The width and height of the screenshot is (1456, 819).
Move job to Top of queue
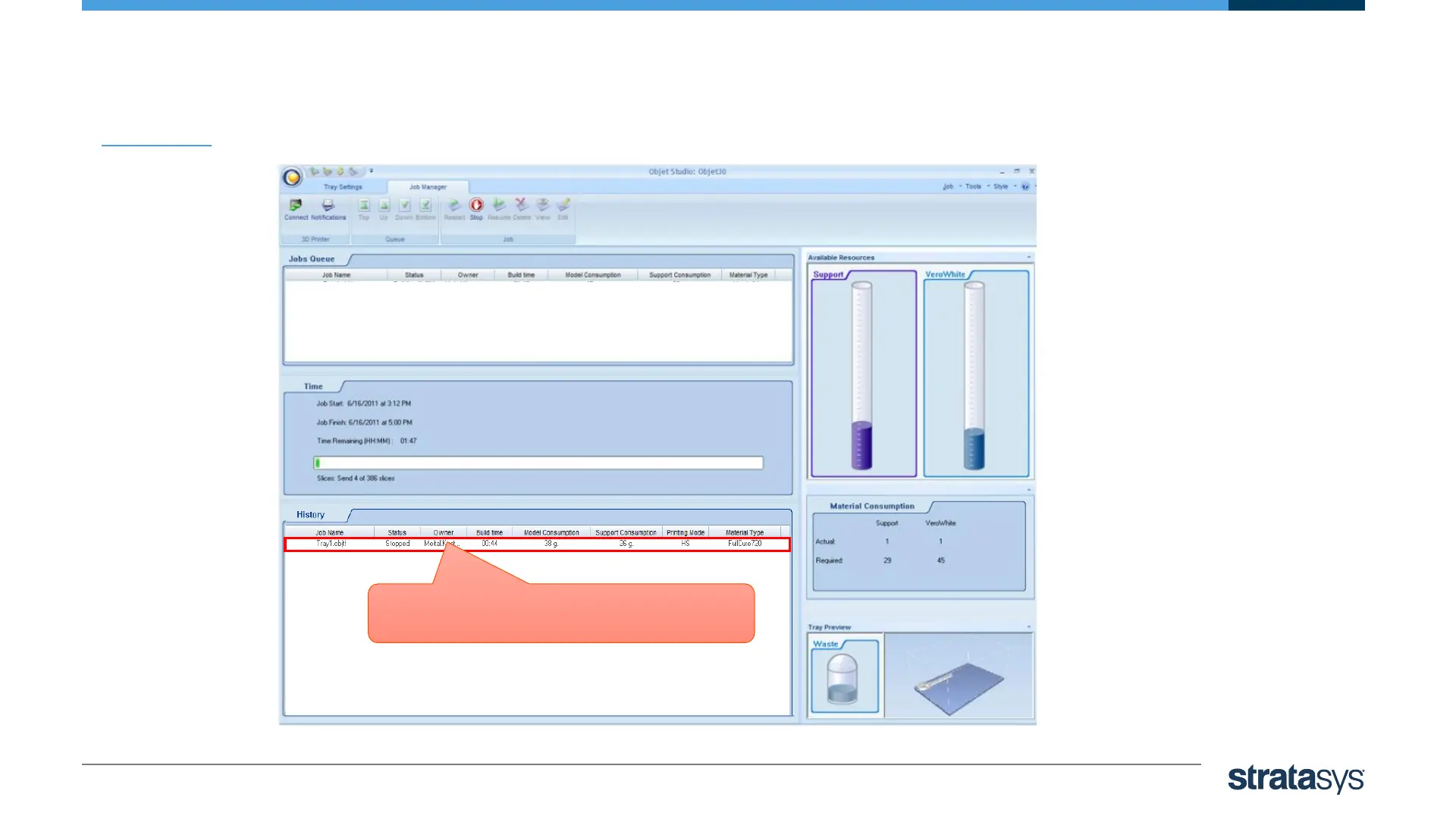click(x=364, y=206)
